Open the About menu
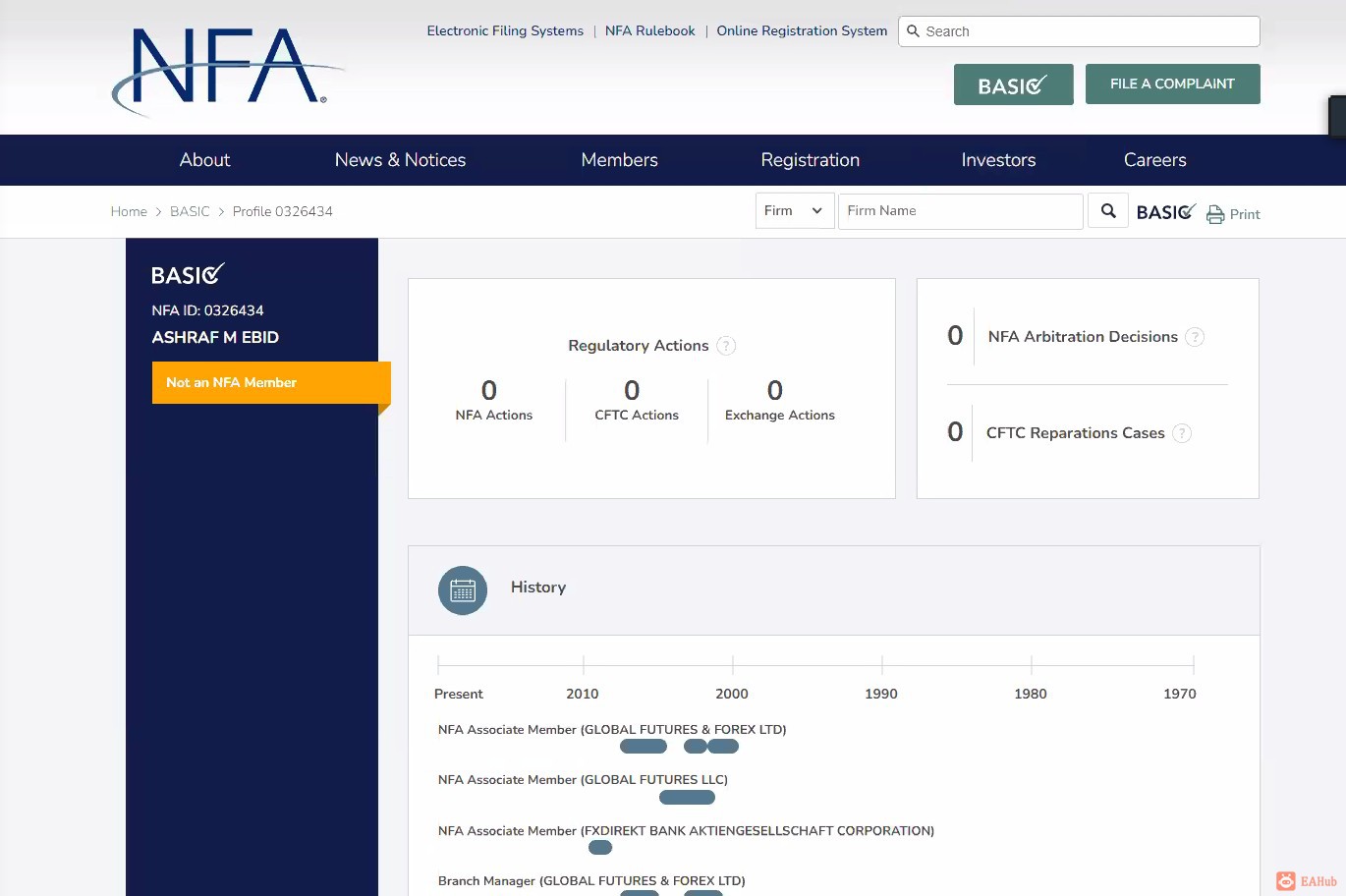Image resolution: width=1346 pixels, height=896 pixels. (204, 160)
